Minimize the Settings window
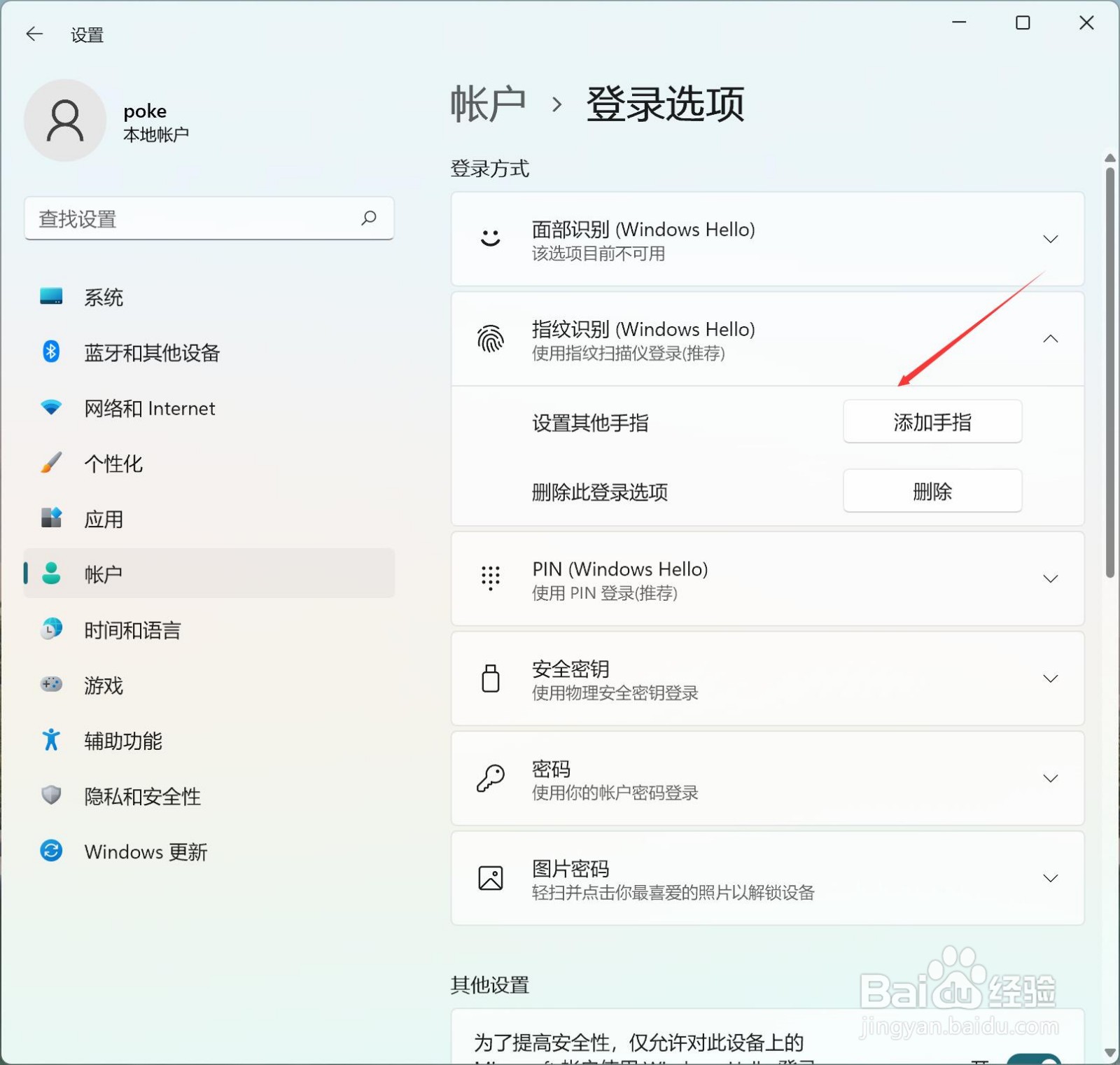1120x1065 pixels. 959,23
